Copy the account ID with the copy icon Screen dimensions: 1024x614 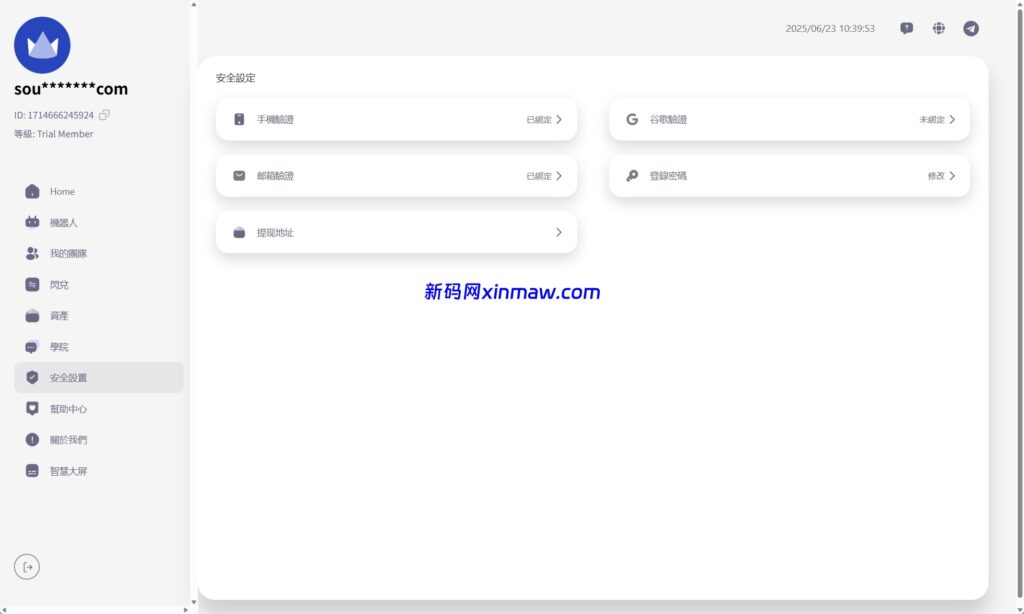point(104,115)
